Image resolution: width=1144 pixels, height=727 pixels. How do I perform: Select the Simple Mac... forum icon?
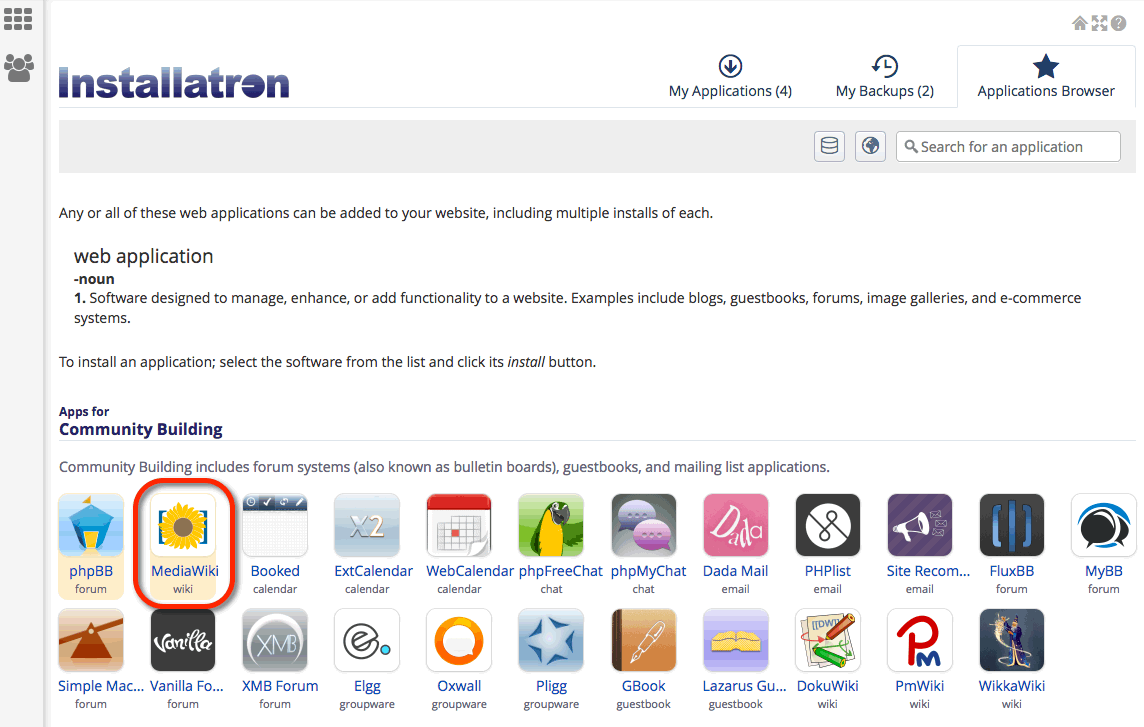point(91,640)
